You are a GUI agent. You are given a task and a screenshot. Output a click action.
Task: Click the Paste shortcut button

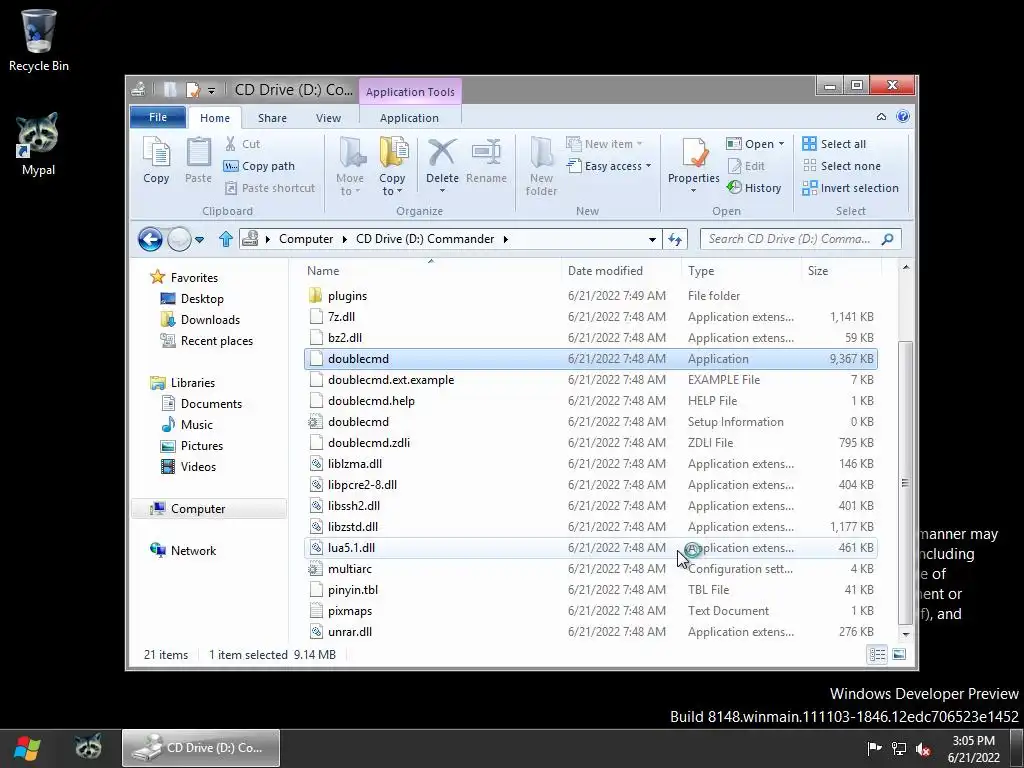pyautogui.click(x=270, y=188)
